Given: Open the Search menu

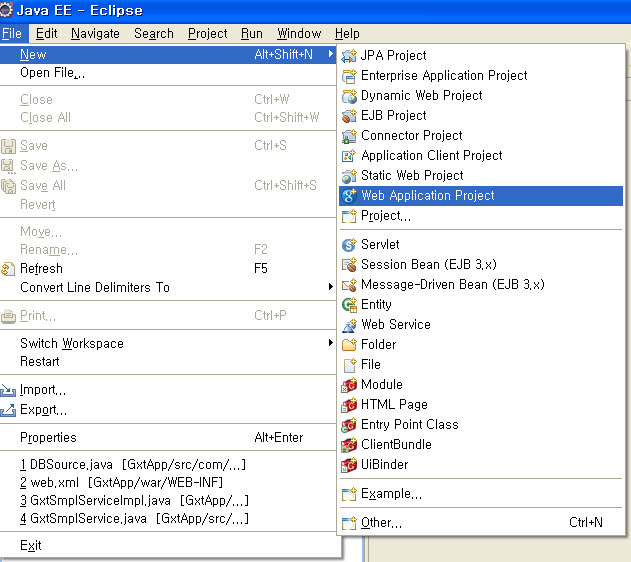Looking at the screenshot, I should coord(154,34).
